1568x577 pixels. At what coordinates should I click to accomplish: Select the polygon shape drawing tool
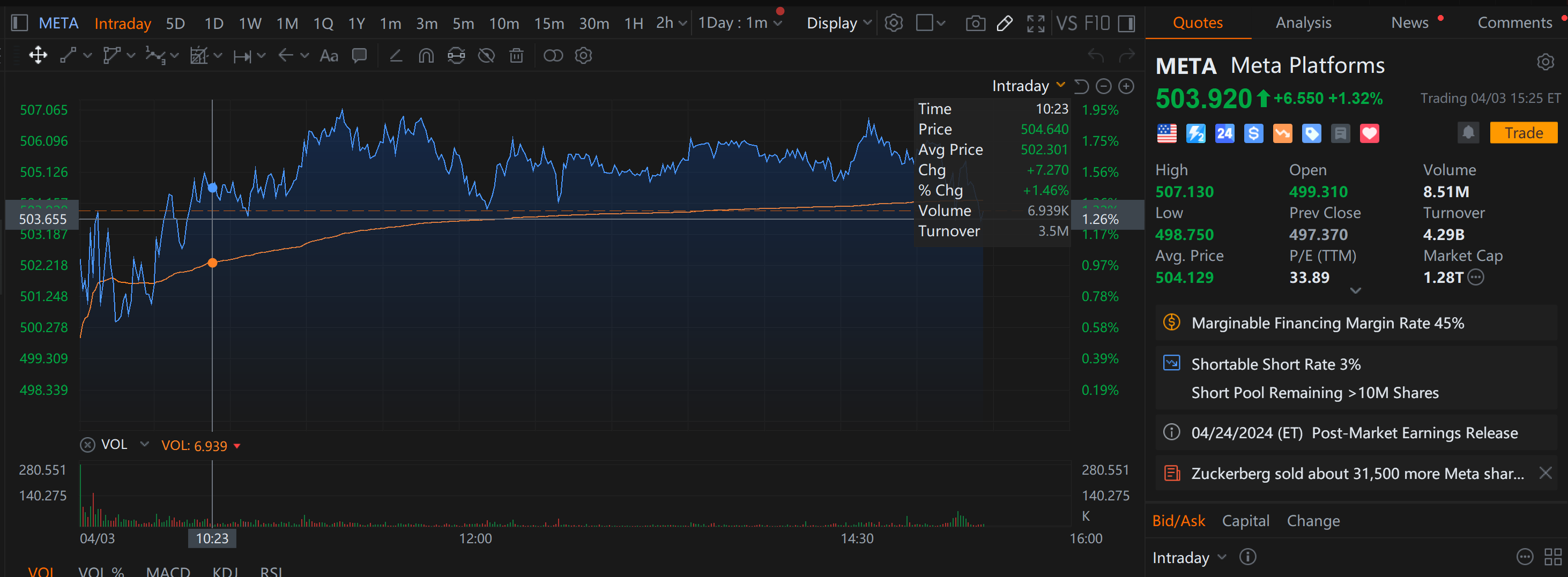coord(112,55)
